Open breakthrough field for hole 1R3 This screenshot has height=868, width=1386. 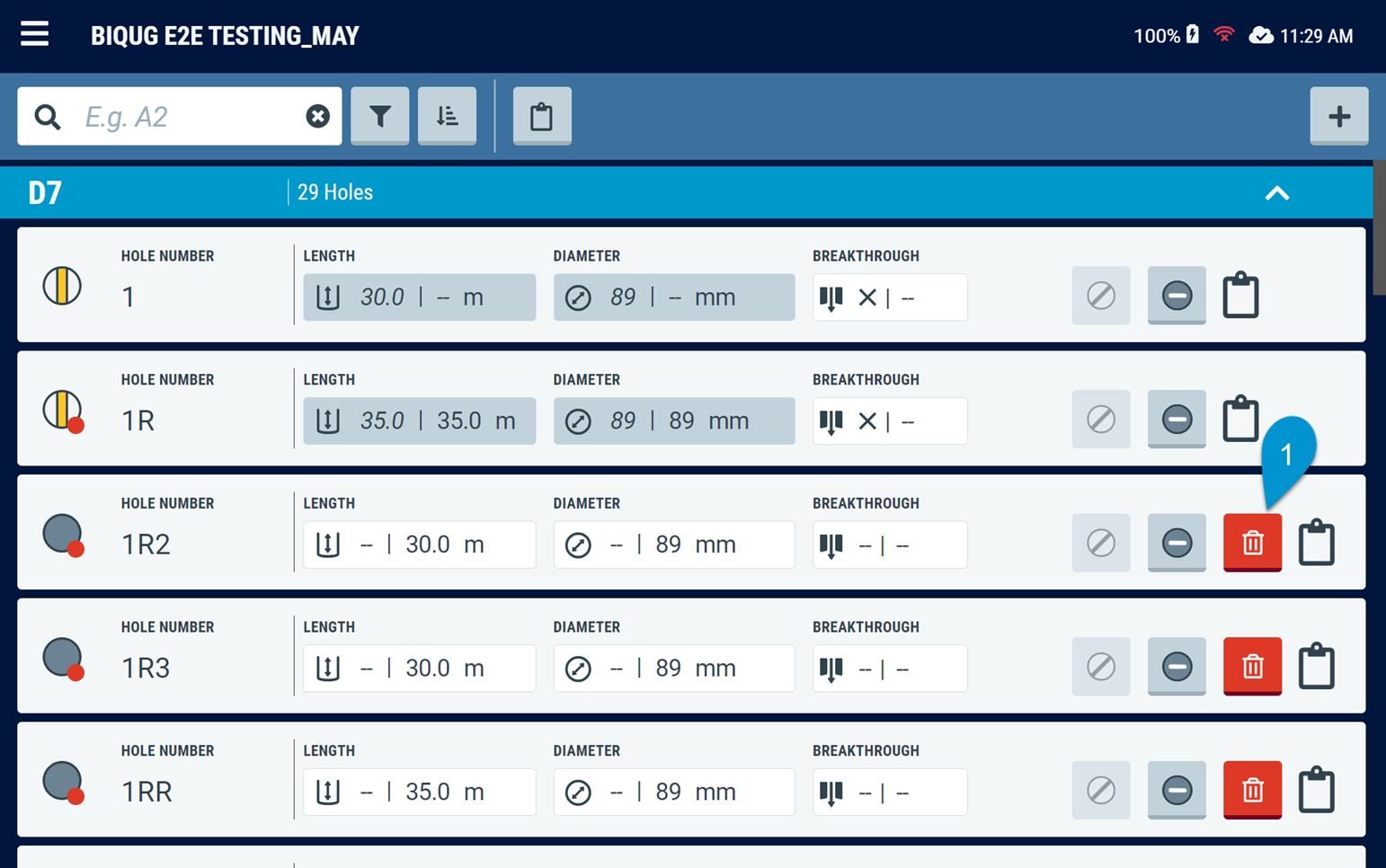[x=889, y=669]
